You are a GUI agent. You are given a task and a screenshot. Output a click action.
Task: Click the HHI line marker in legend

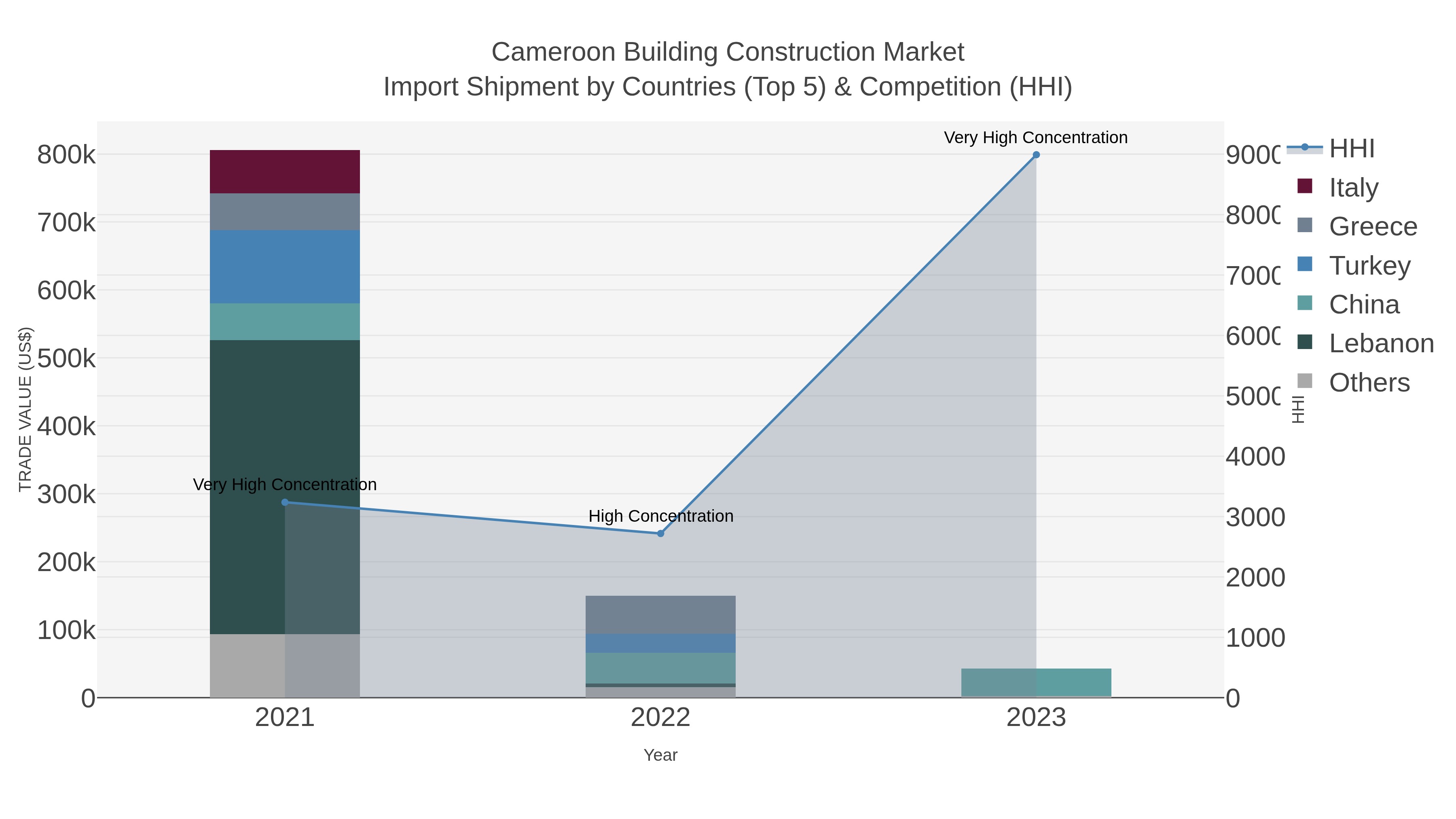(x=1305, y=148)
